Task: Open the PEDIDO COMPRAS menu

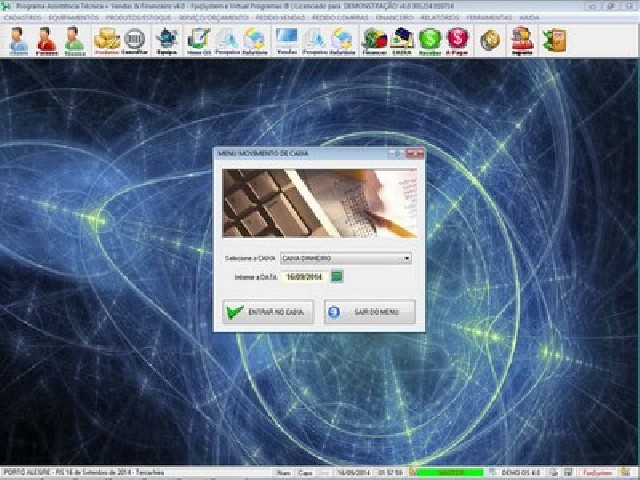Action: (x=340, y=18)
